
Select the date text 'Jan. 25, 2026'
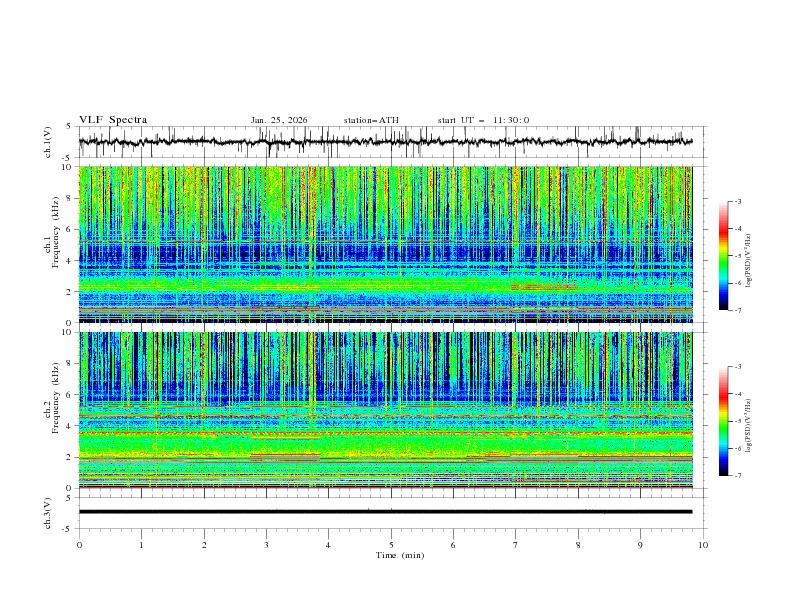[279, 120]
